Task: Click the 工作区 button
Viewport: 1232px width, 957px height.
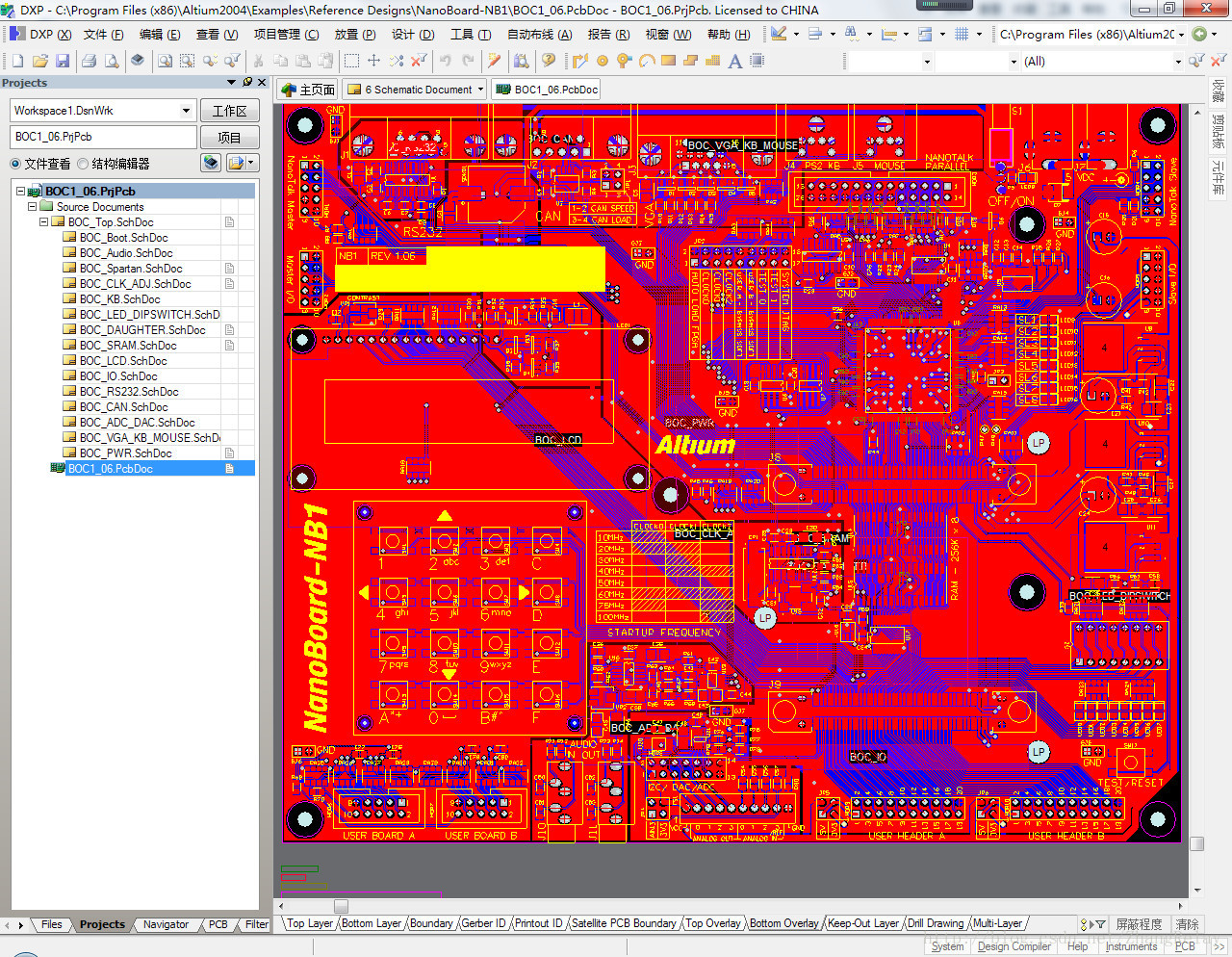Action: coord(229,111)
